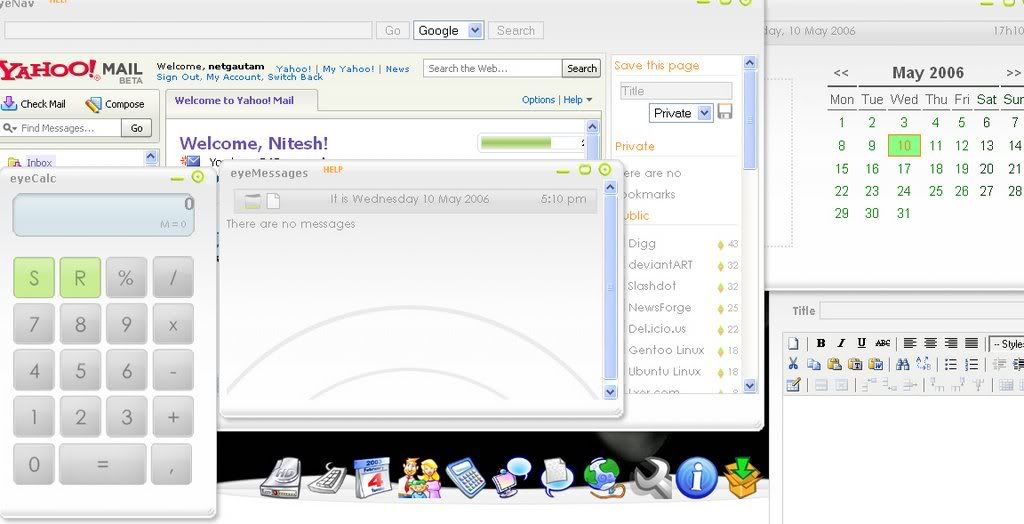This screenshot has height=524, width=1024.
Task: Click Yahoo Search the Web button
Action: pyautogui.click(x=581, y=68)
